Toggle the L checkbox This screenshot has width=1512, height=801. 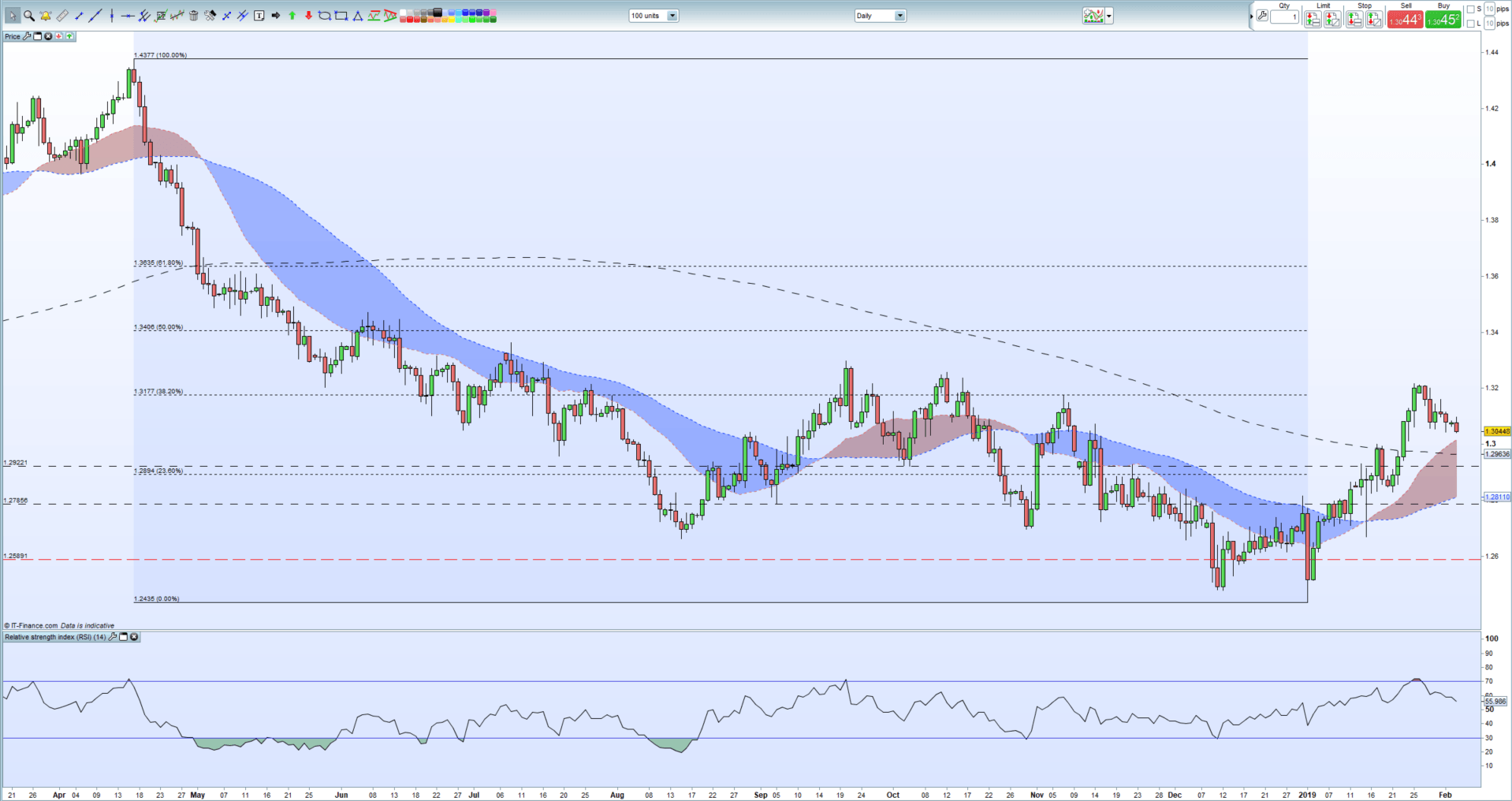pyautogui.click(x=1471, y=24)
